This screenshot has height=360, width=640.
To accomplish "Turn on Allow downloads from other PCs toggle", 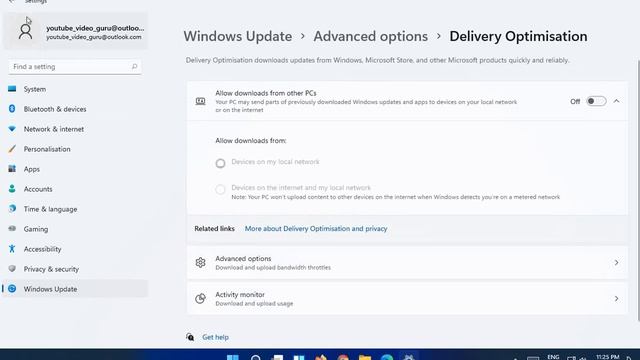I will (596, 101).
